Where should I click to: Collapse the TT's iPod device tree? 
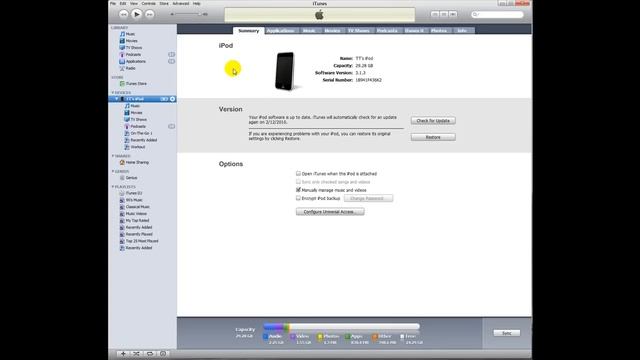click(x=117, y=99)
